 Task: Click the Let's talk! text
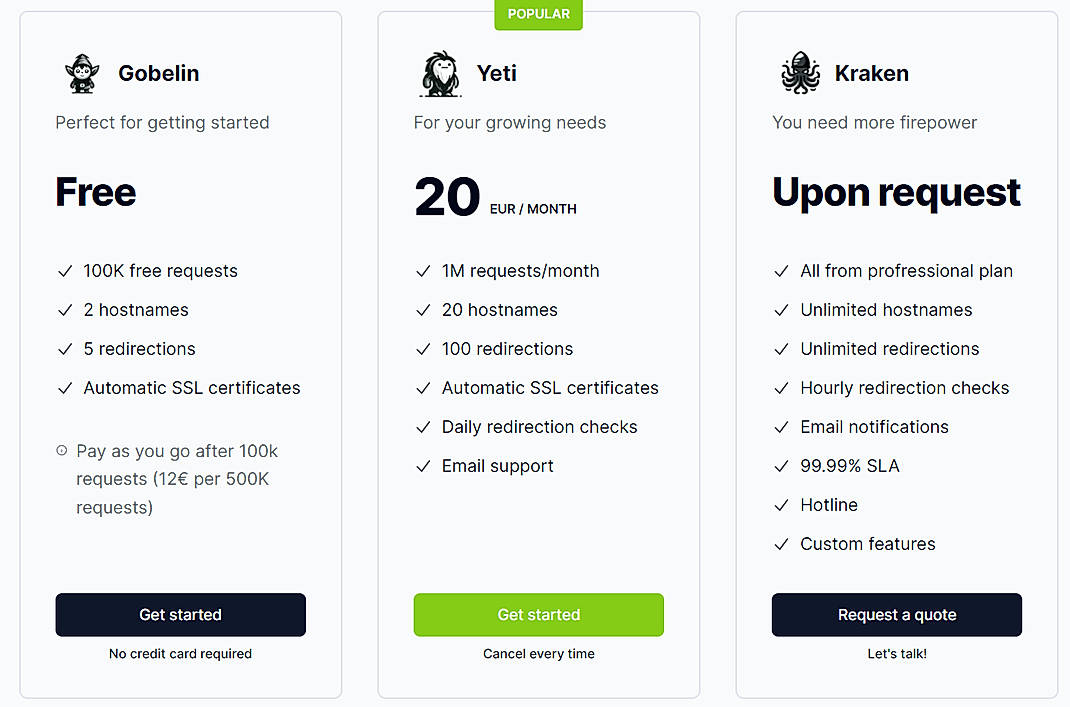coord(896,653)
